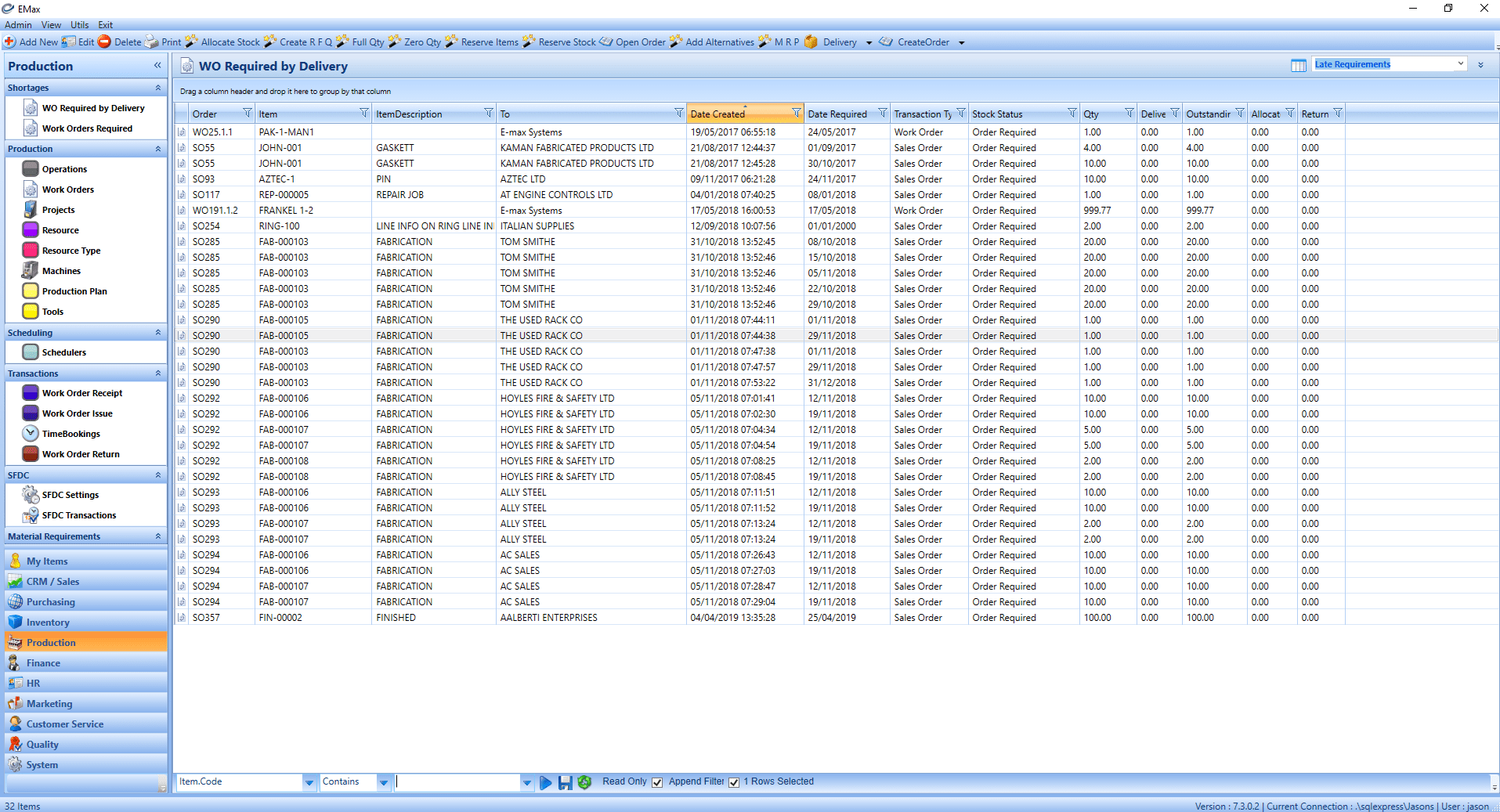Click the Exit menu item
Image resolution: width=1500 pixels, height=812 pixels.
click(x=105, y=25)
